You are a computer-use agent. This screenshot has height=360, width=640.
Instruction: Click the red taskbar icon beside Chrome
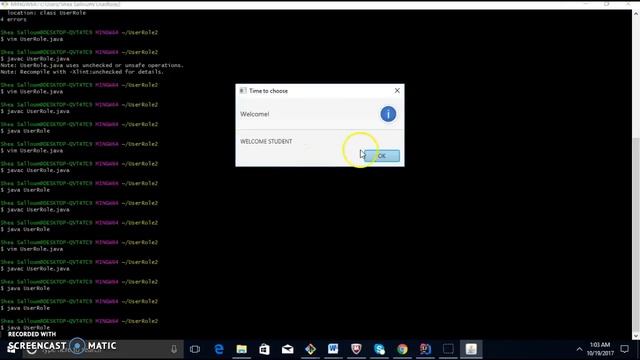pyautogui.click(x=425, y=349)
